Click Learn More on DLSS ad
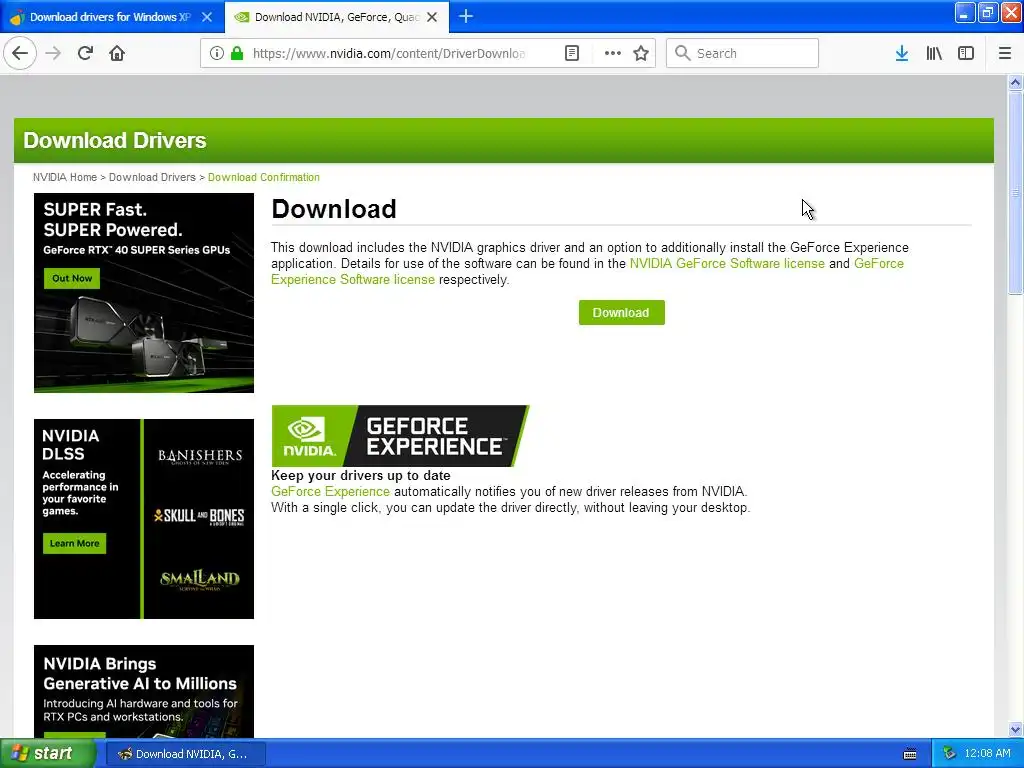The image size is (1024, 768). pyautogui.click(x=74, y=543)
